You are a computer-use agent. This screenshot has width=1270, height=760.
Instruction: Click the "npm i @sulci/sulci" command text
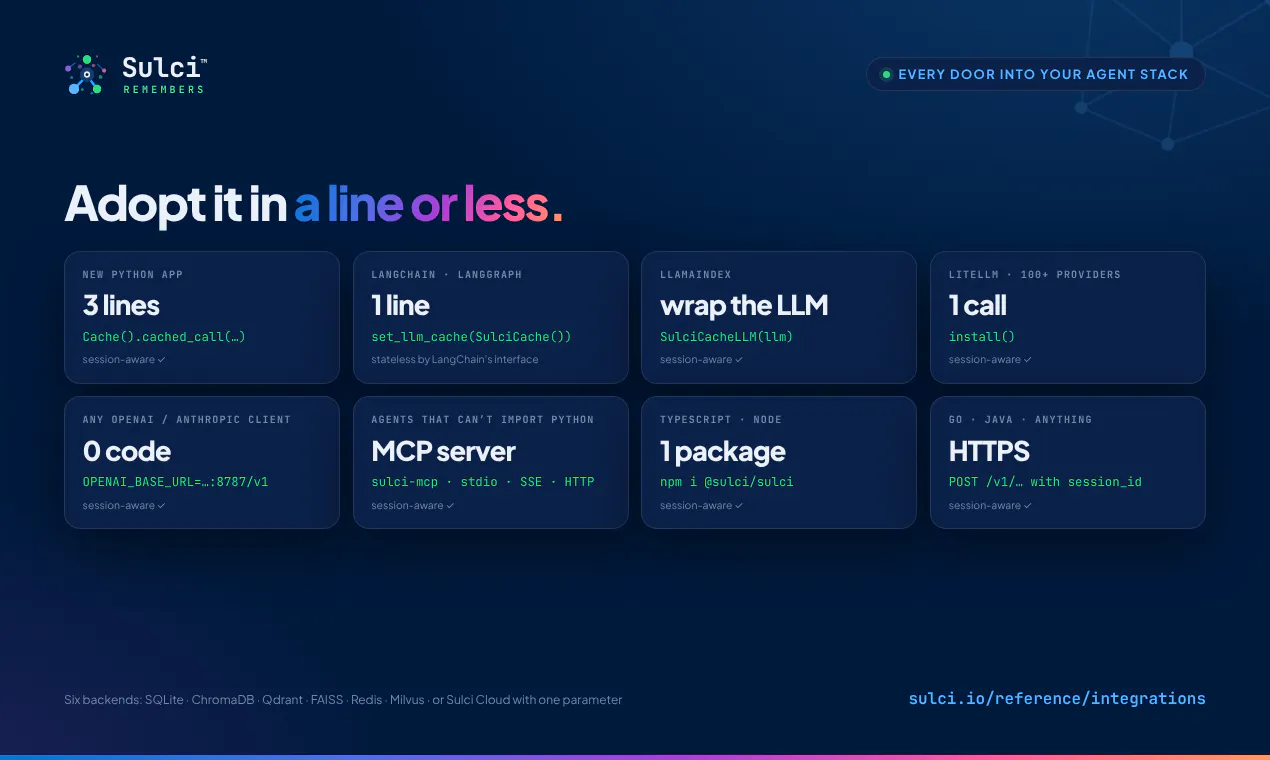coord(727,482)
